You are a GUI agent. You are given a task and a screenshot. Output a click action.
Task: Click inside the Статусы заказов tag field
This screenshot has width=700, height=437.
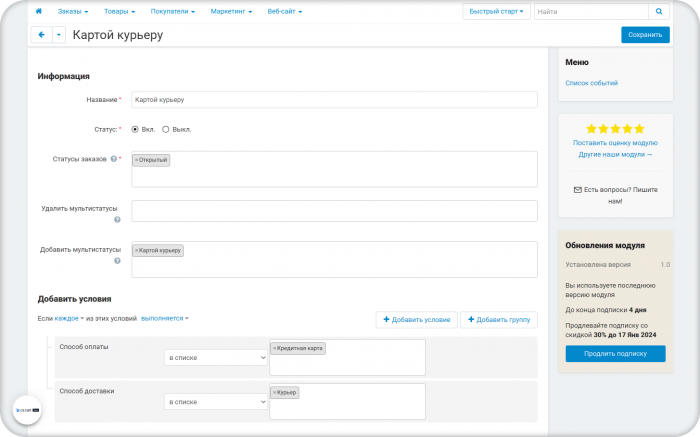coord(334,169)
